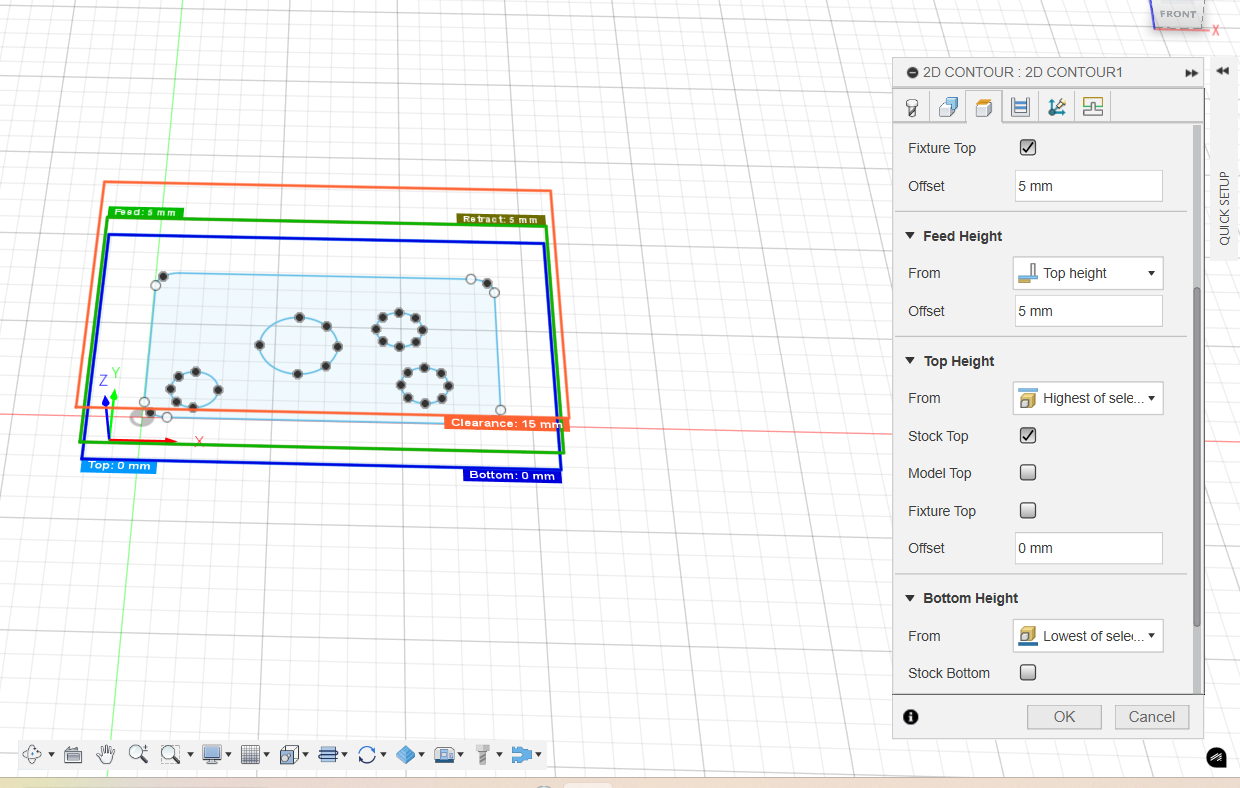Image resolution: width=1240 pixels, height=788 pixels.
Task: Activate the Pan hand tool
Action: coord(105,755)
